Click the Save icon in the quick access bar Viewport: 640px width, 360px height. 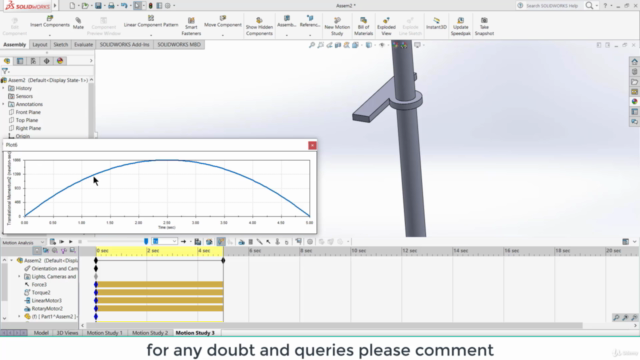98,6
